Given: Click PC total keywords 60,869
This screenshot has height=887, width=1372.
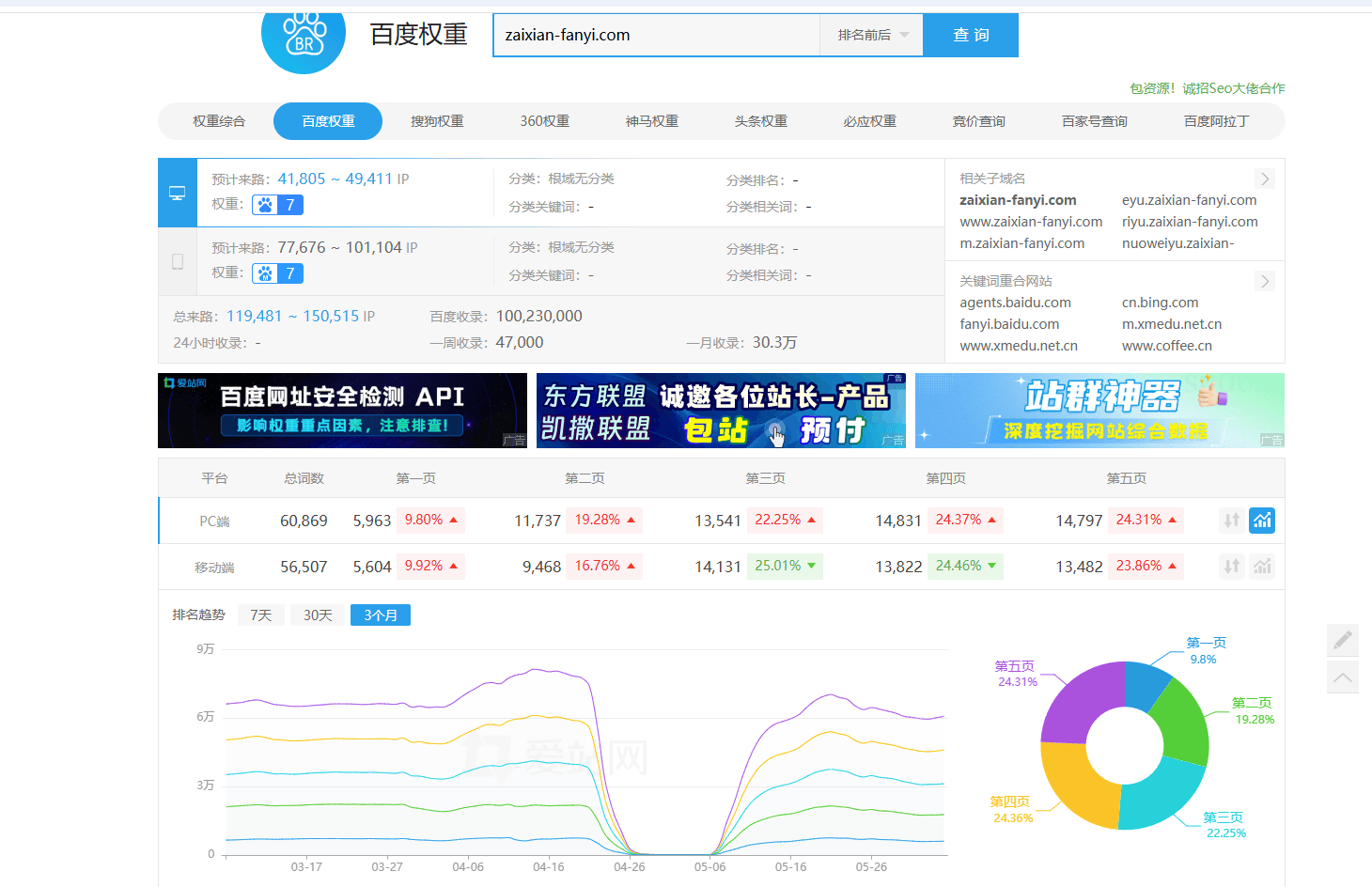Looking at the screenshot, I should tap(304, 521).
